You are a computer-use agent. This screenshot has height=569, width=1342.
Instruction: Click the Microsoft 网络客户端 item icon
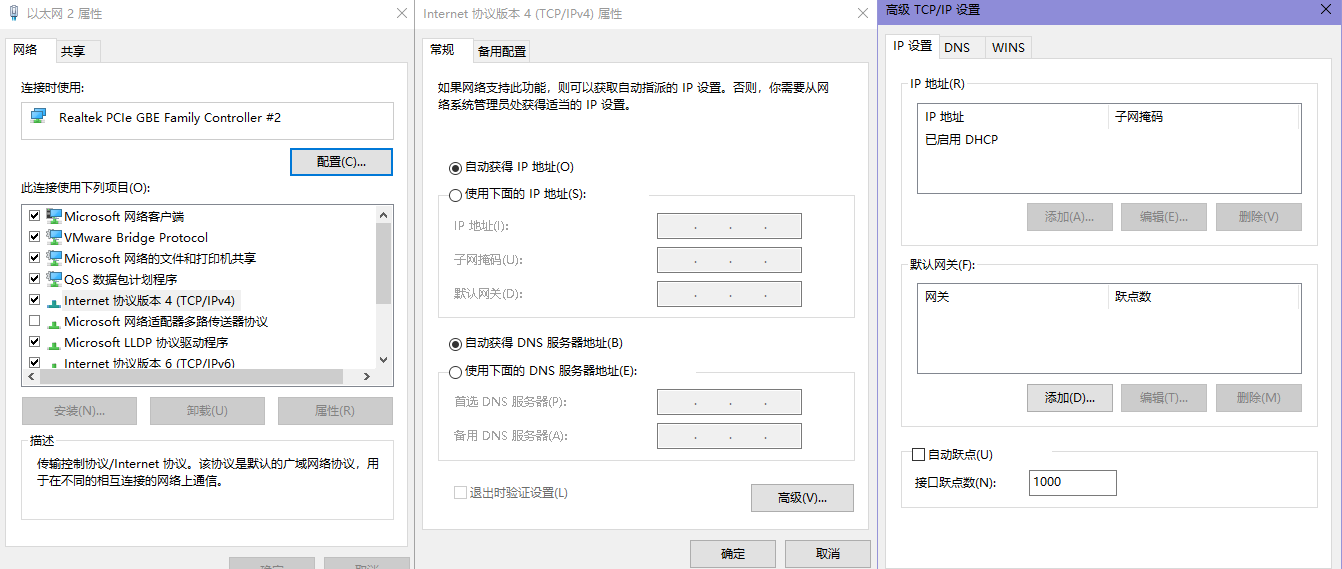coord(54,216)
